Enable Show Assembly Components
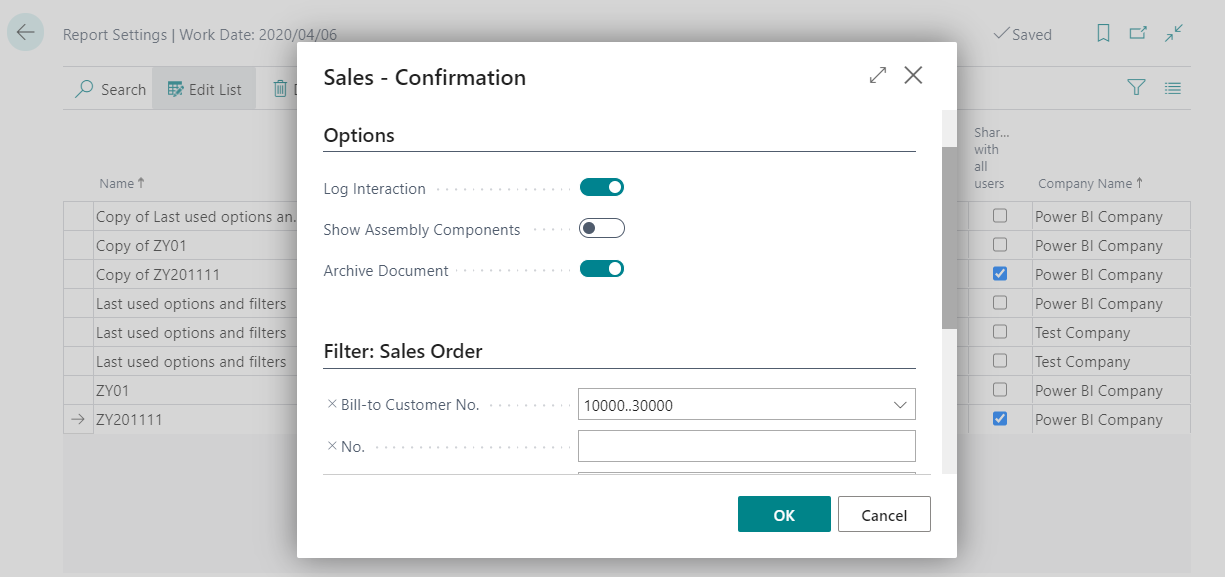The image size is (1225, 577). tap(601, 228)
